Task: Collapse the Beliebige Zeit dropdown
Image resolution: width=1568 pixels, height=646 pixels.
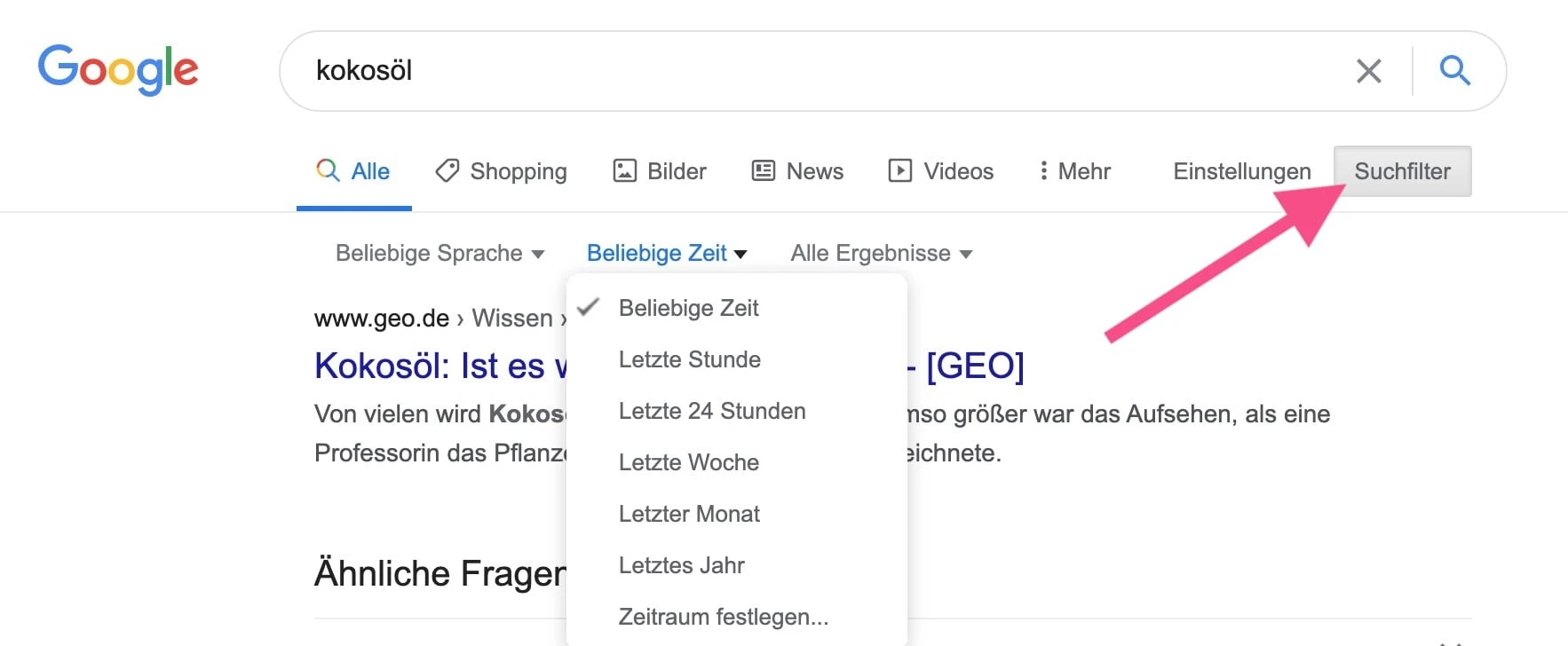Action: [667, 254]
